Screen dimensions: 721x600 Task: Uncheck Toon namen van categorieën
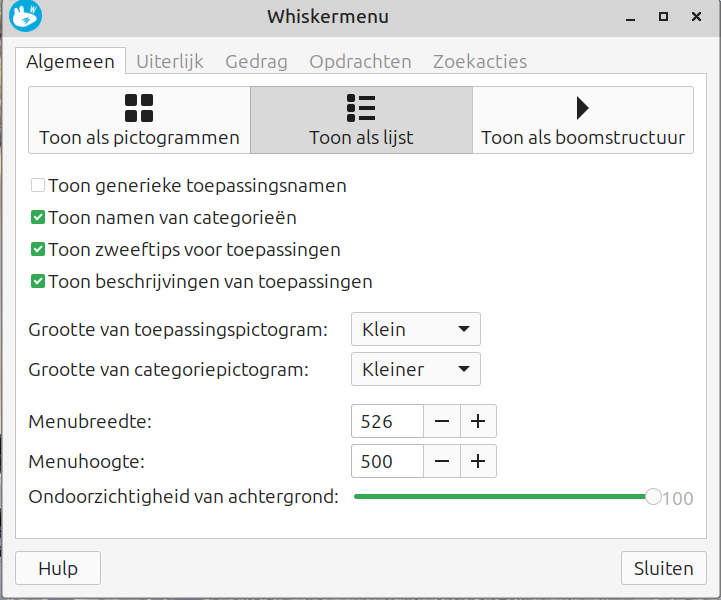pos(38,217)
